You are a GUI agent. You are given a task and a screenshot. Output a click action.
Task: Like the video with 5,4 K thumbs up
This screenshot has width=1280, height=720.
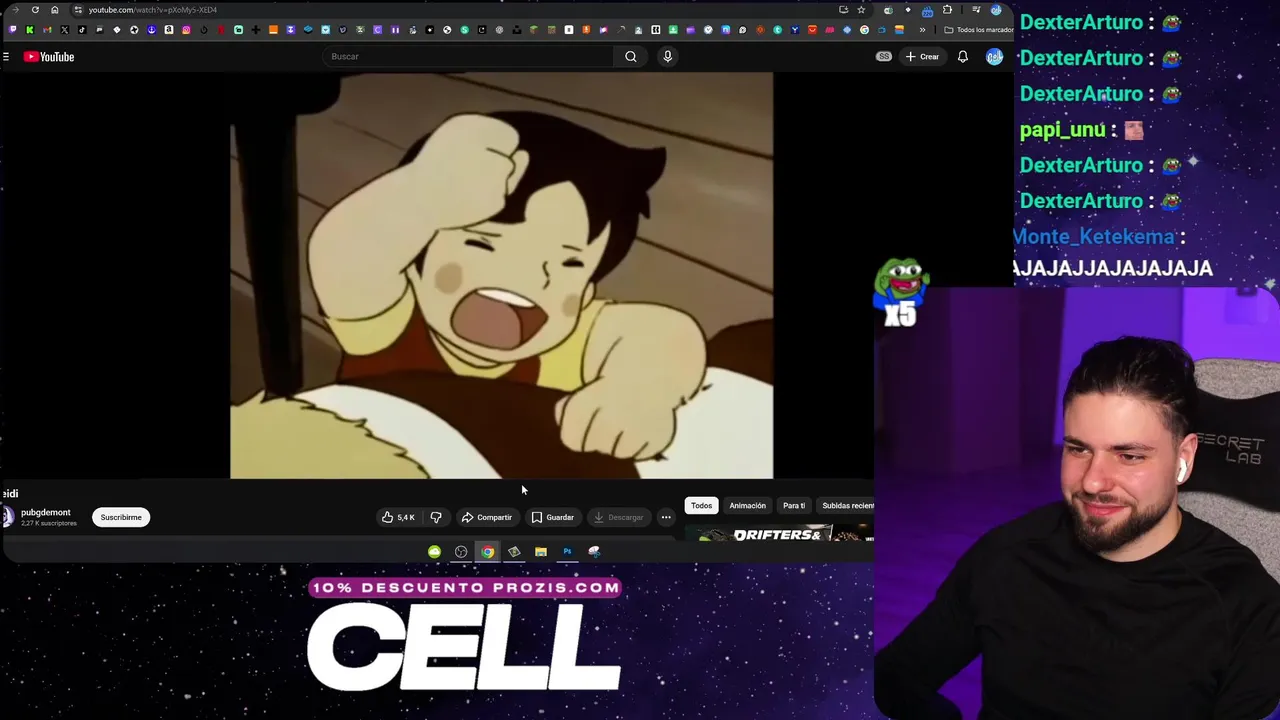click(x=398, y=517)
